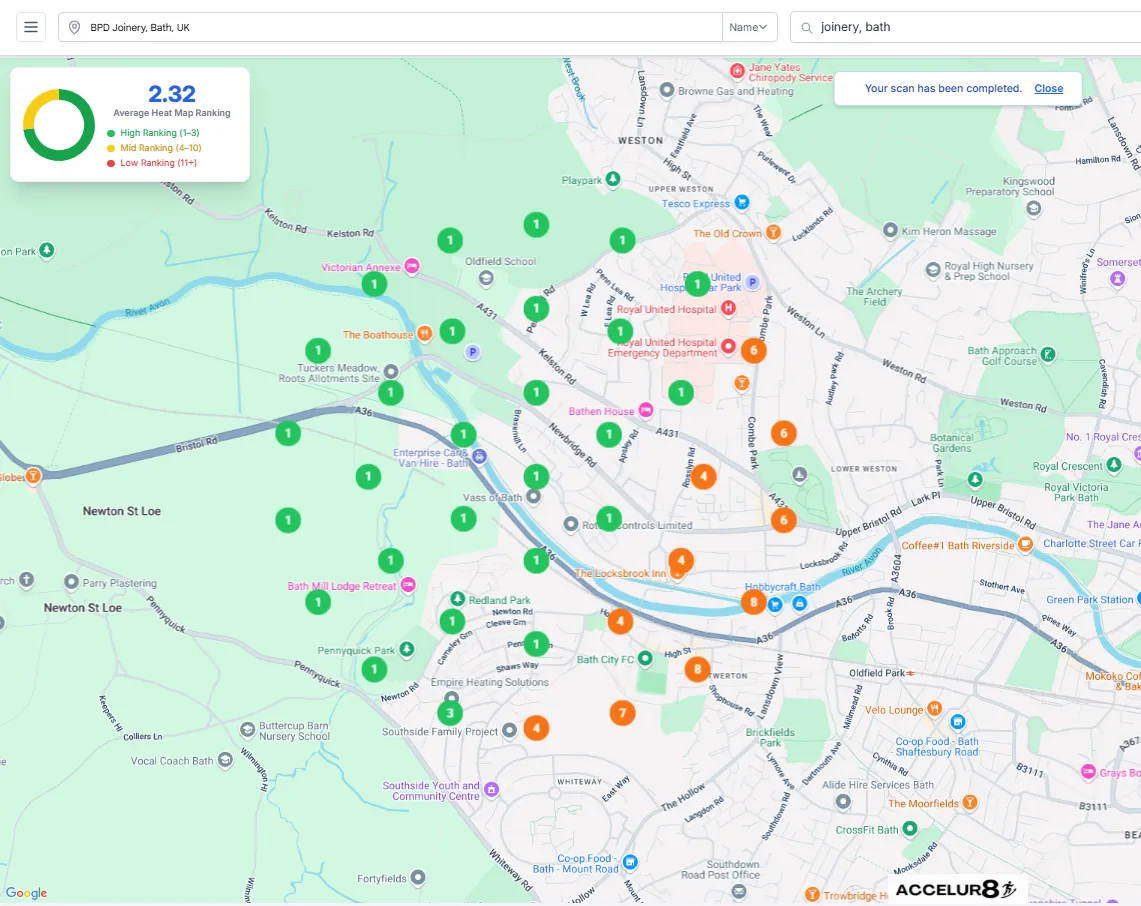Click the joinery, bath keyword search field
1141x906 pixels.
point(966,27)
